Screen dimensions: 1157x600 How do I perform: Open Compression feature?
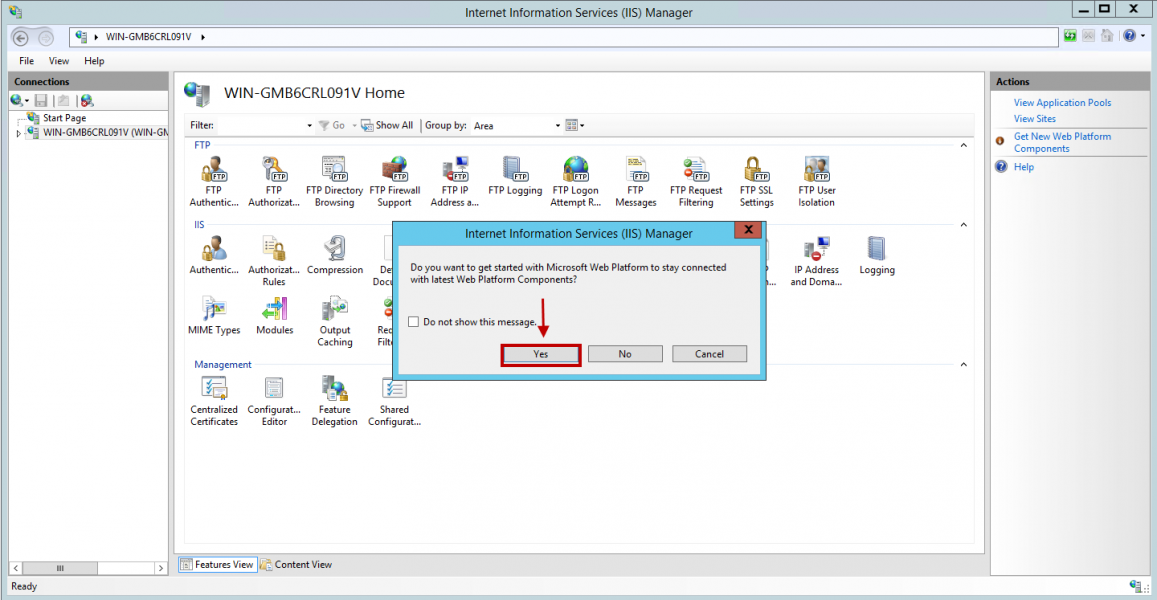coord(335,255)
